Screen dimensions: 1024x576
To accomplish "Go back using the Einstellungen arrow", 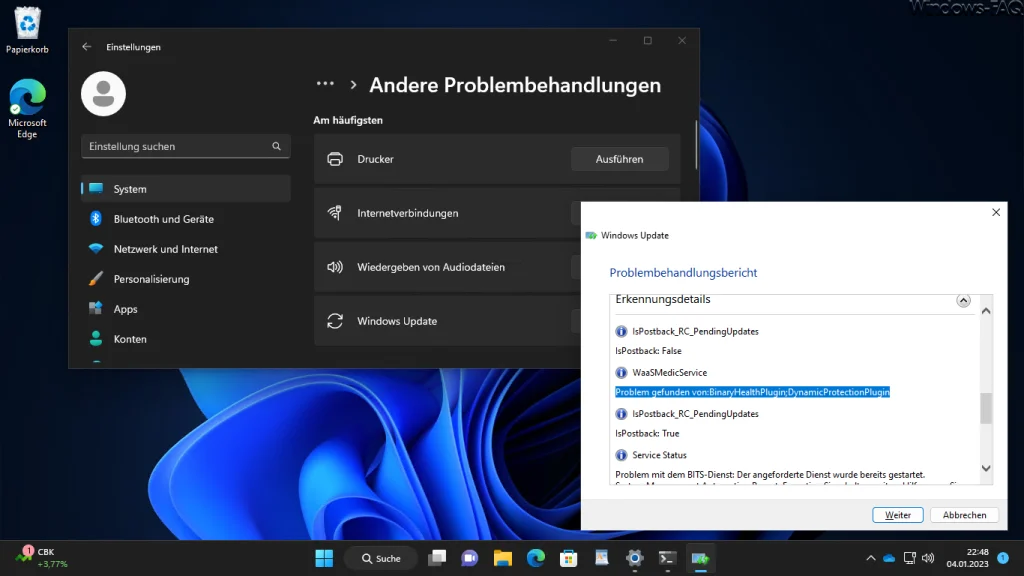I will [x=87, y=47].
